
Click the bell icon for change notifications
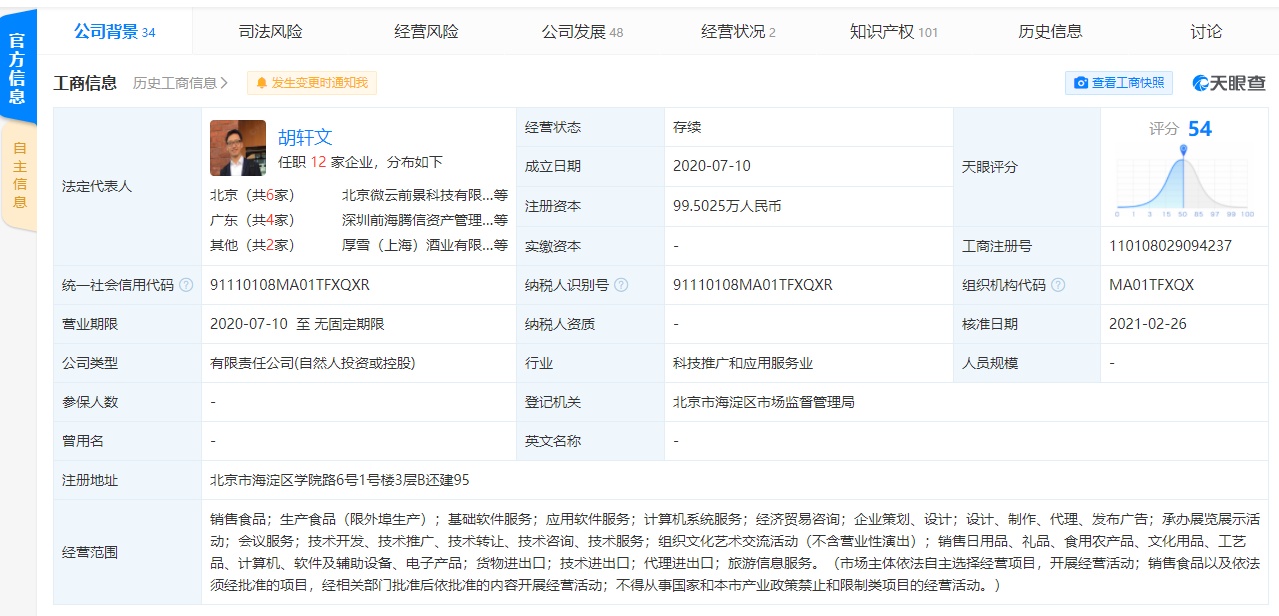262,83
